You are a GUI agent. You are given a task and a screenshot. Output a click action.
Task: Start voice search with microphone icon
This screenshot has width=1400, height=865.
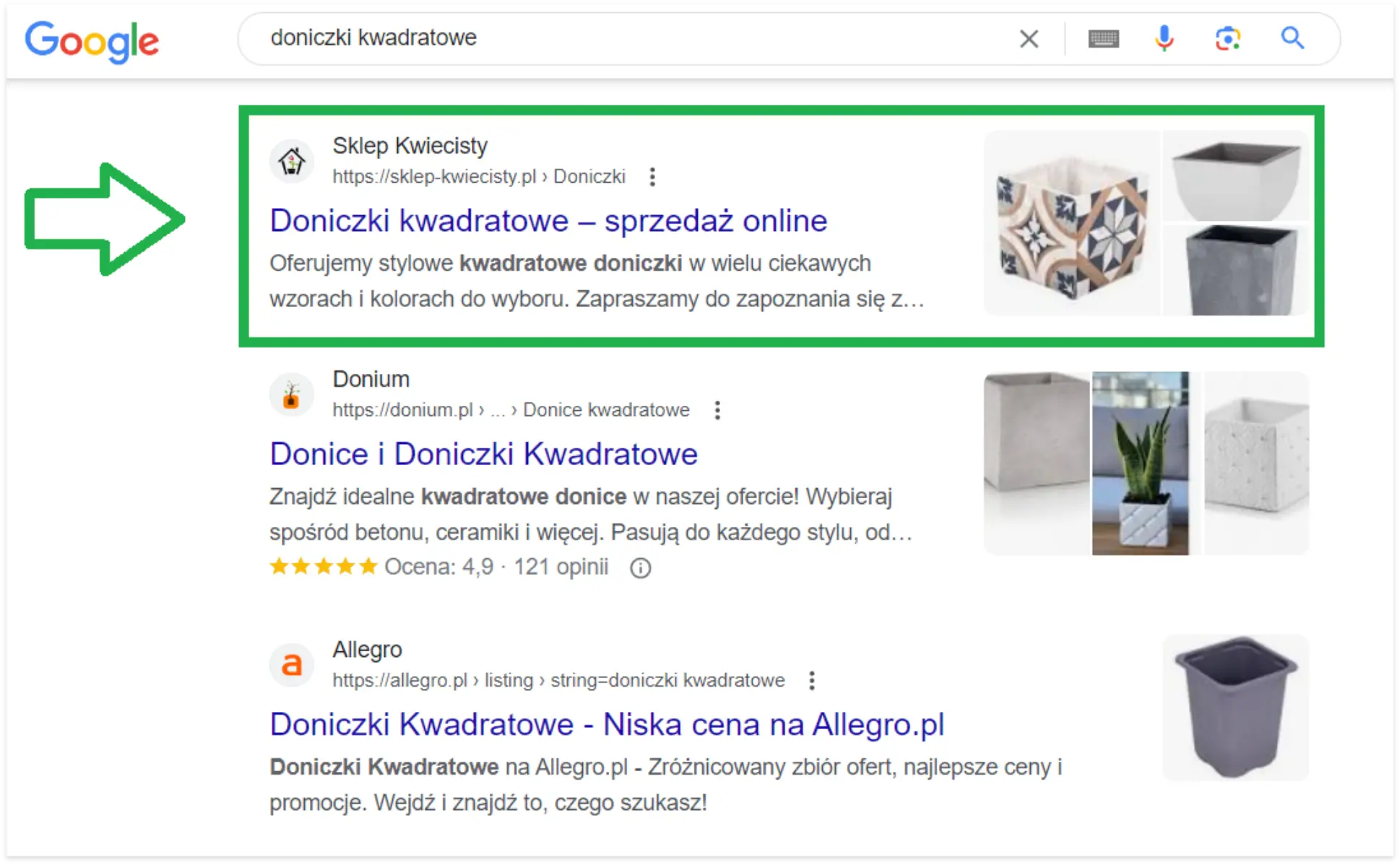(x=1164, y=38)
